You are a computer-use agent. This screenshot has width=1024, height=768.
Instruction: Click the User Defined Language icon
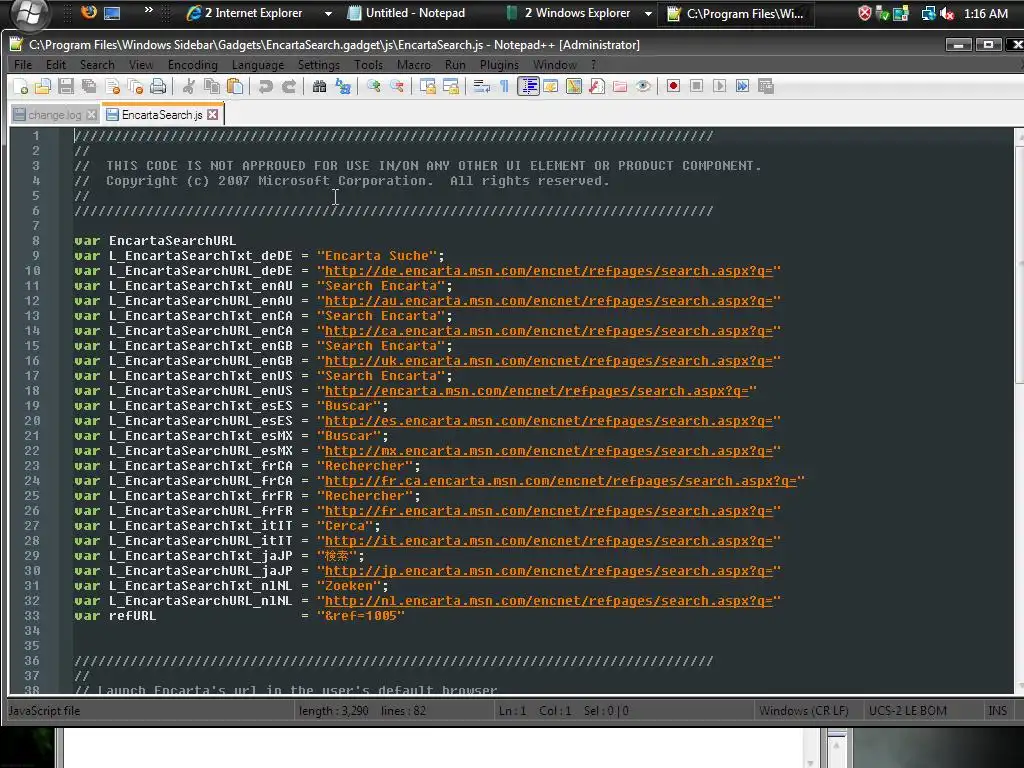551,86
